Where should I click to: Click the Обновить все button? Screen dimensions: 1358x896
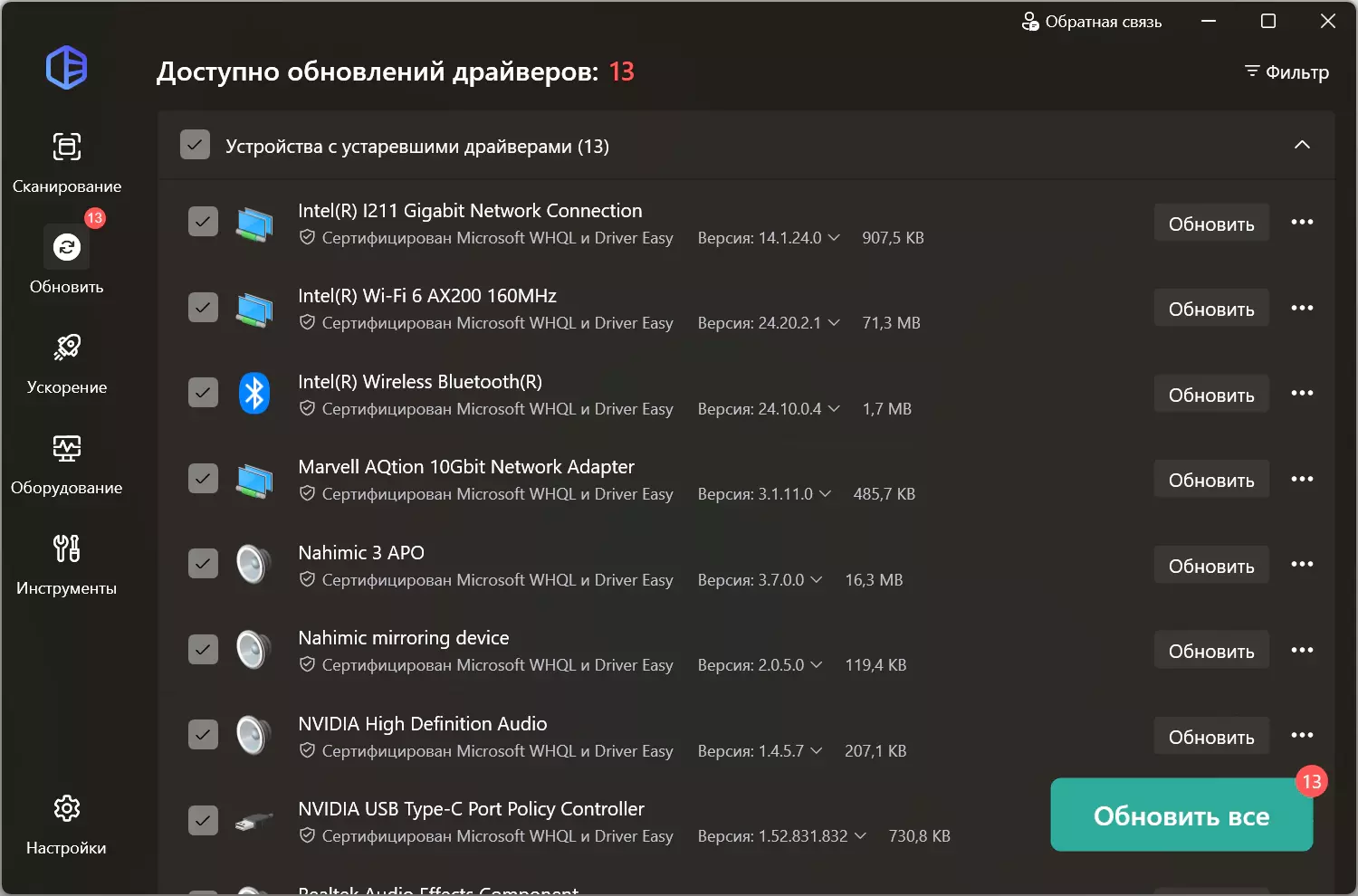point(1181,815)
